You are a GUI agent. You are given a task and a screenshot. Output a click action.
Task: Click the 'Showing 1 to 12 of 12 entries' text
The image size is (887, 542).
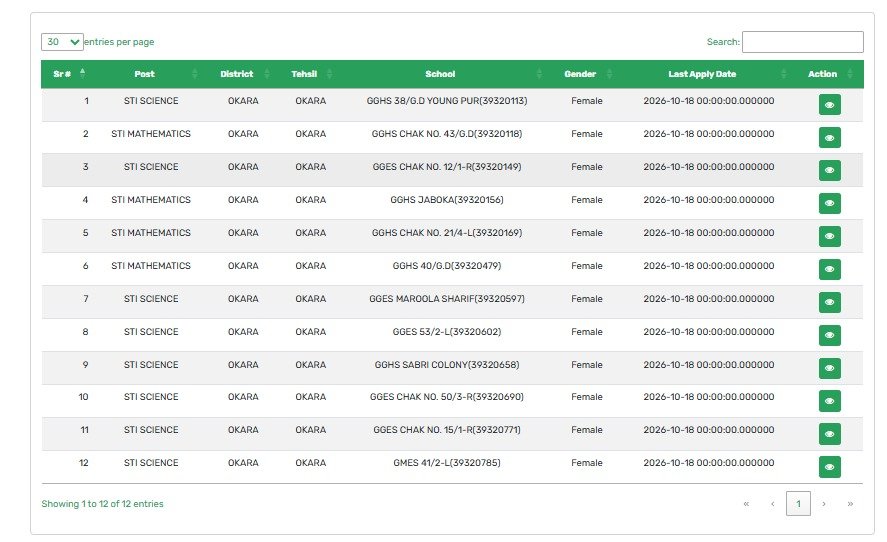[102, 504]
